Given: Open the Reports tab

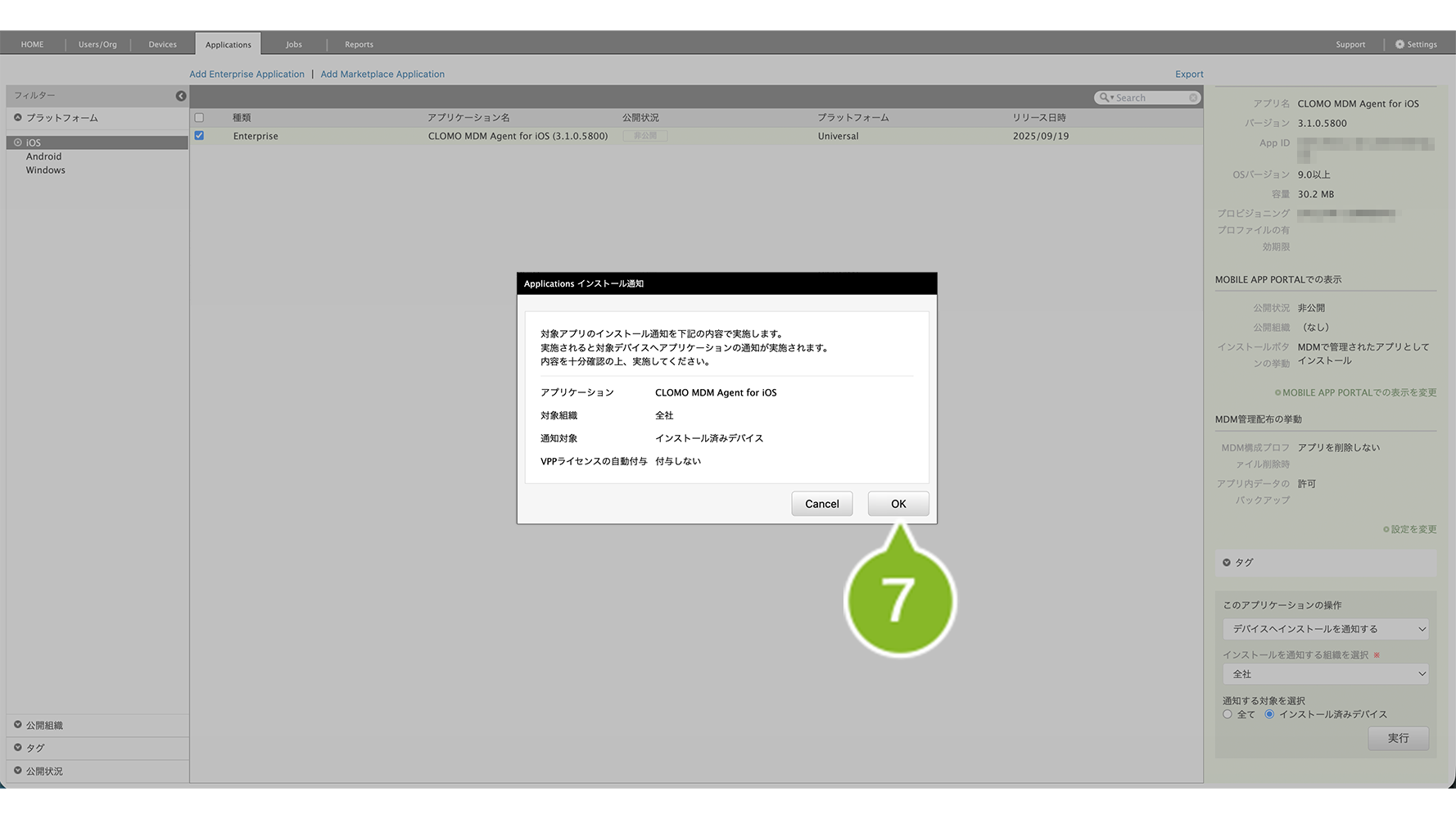Looking at the screenshot, I should (359, 44).
